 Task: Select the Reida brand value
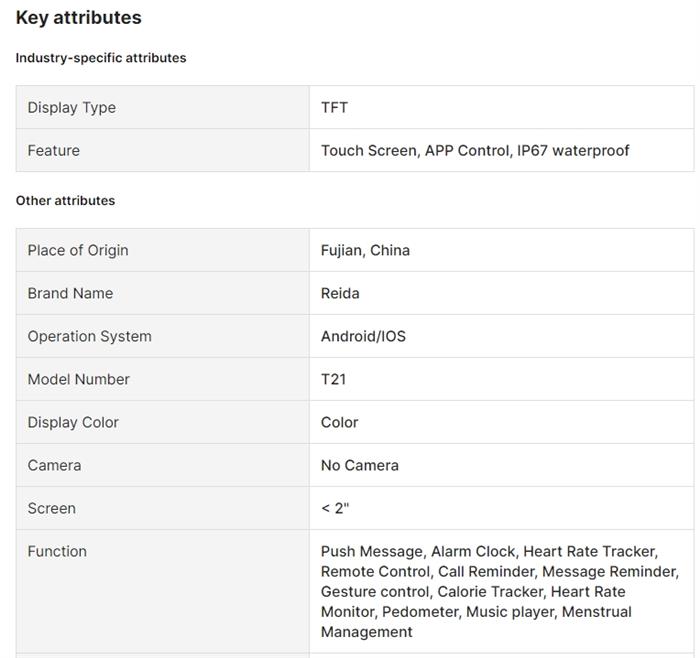click(340, 294)
